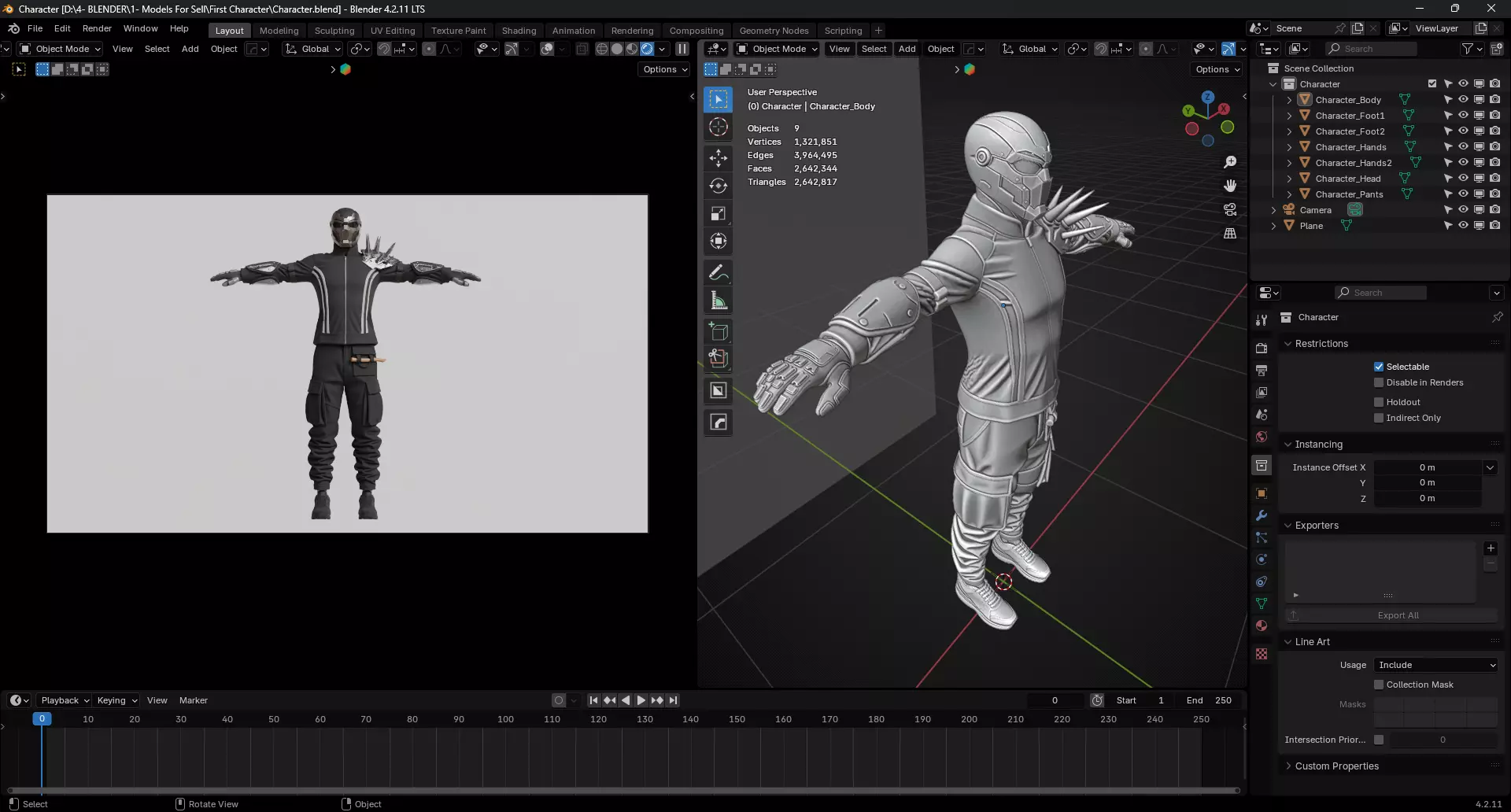This screenshot has height=812, width=1511.
Task: Switch perspective/orthographic grid icon
Action: tap(1230, 233)
